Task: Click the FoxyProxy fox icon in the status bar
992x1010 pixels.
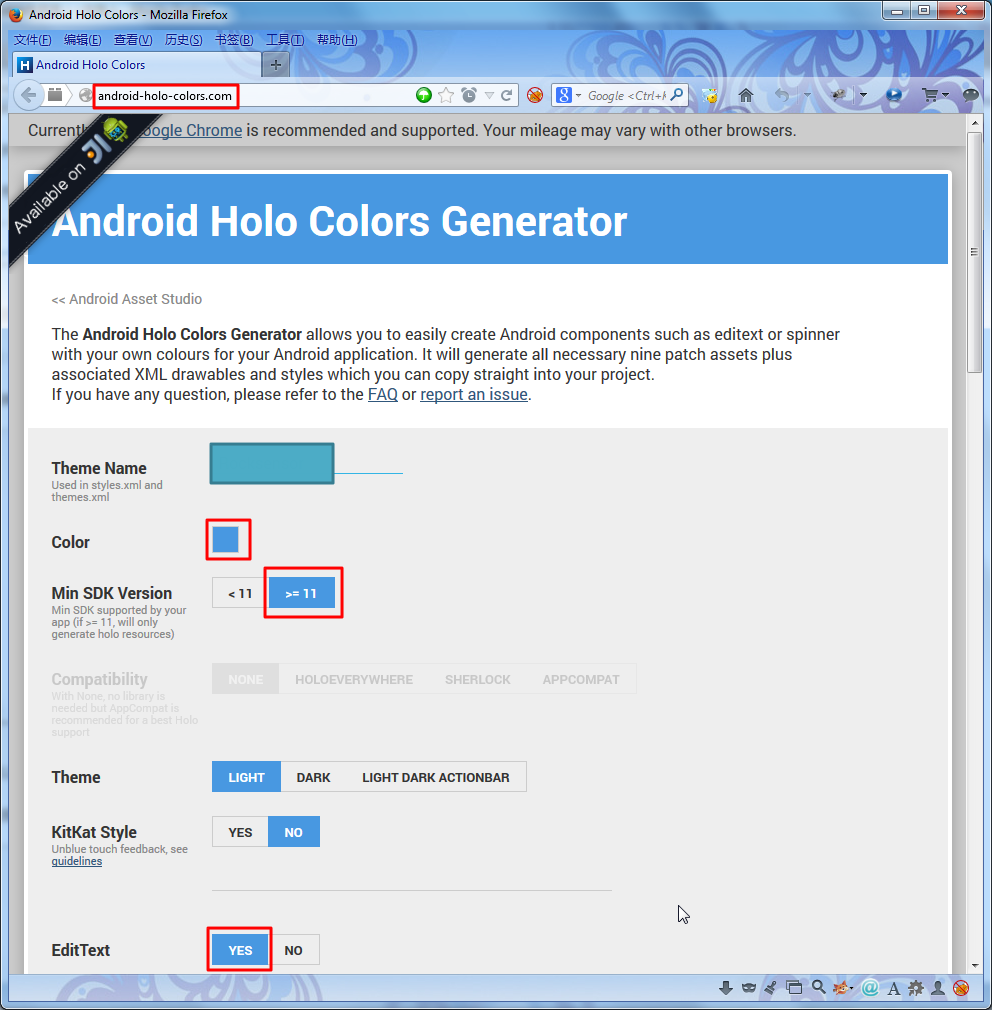Action: point(841,987)
